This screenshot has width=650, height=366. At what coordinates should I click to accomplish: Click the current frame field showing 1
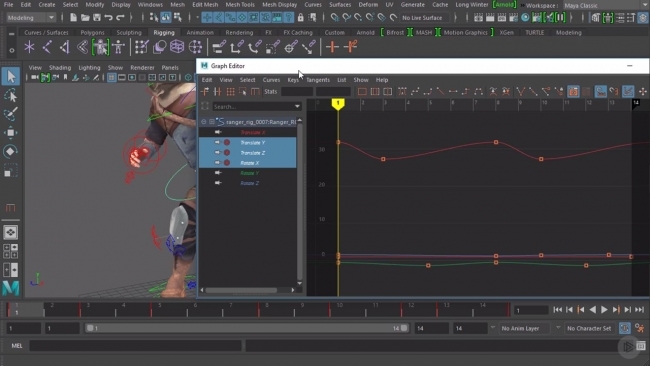[531, 310]
